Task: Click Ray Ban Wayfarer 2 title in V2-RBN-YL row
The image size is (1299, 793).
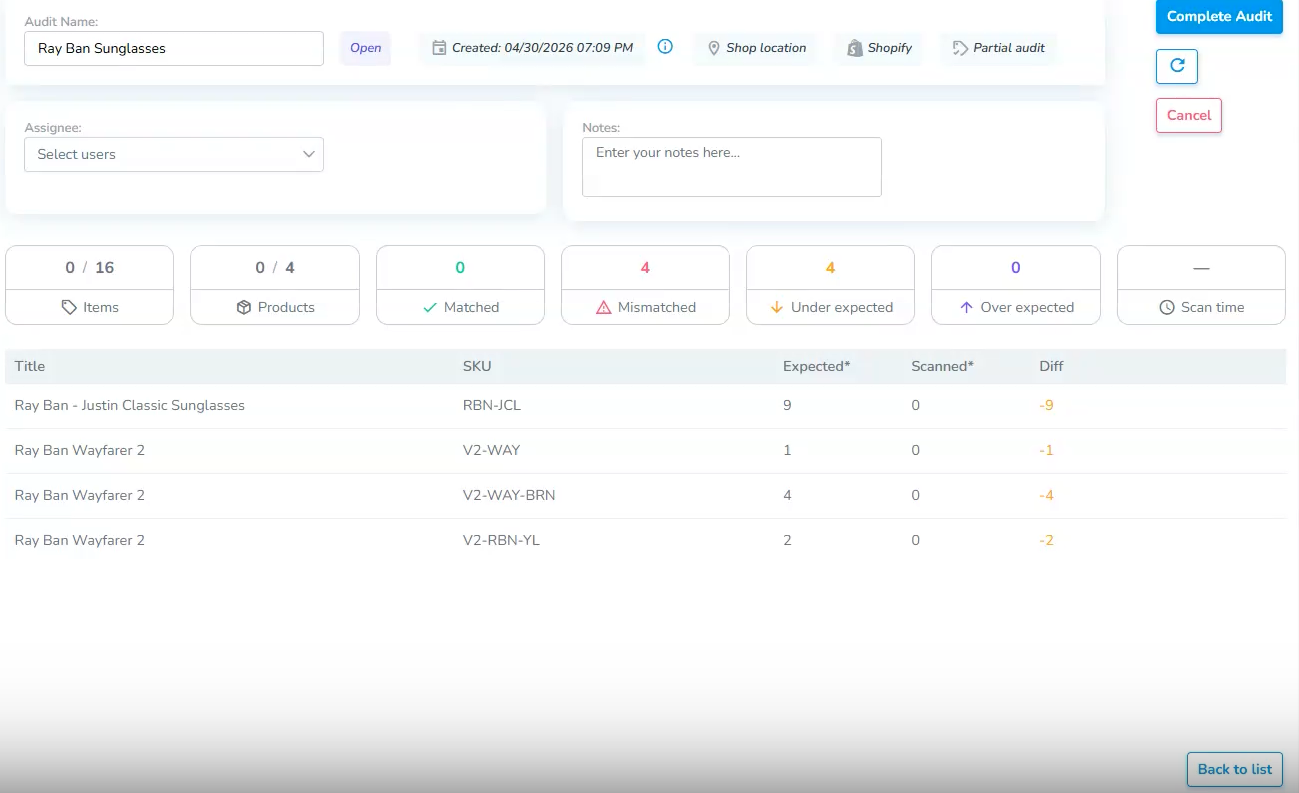Action: [80, 540]
